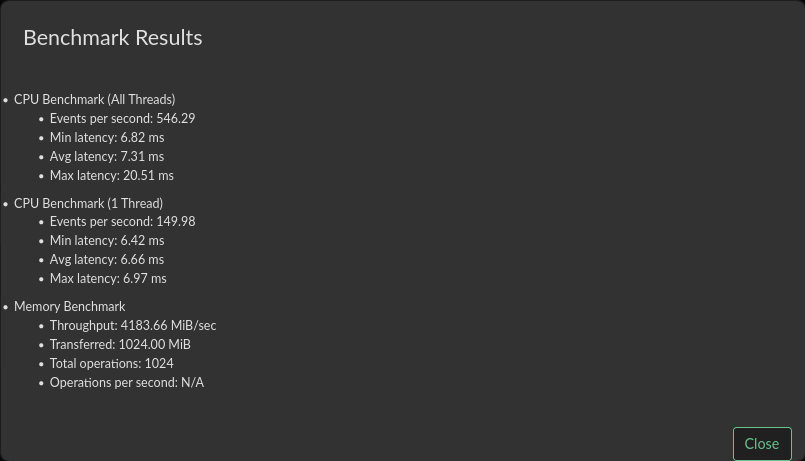Click Total operations: 1024 line
Screen dimensions: 805x461
click(x=111, y=363)
